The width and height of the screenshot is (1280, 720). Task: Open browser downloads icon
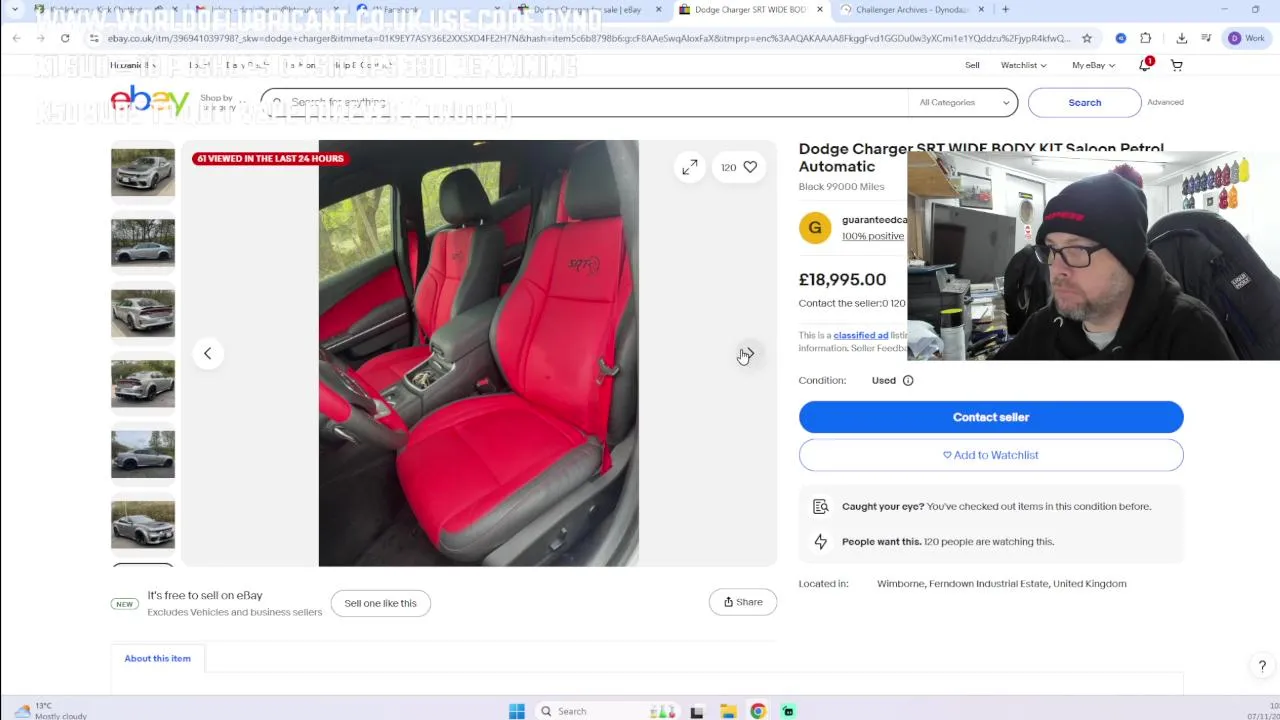click(1181, 38)
